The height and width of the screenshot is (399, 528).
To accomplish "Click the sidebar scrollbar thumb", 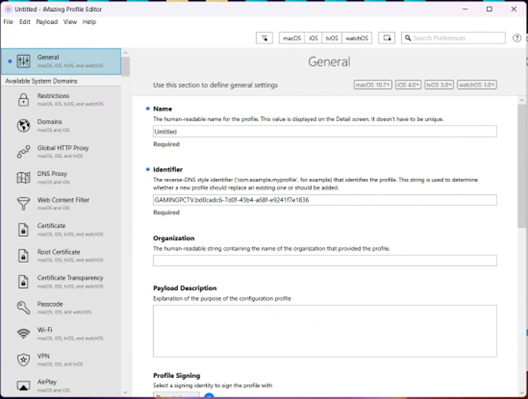I will click(x=125, y=67).
